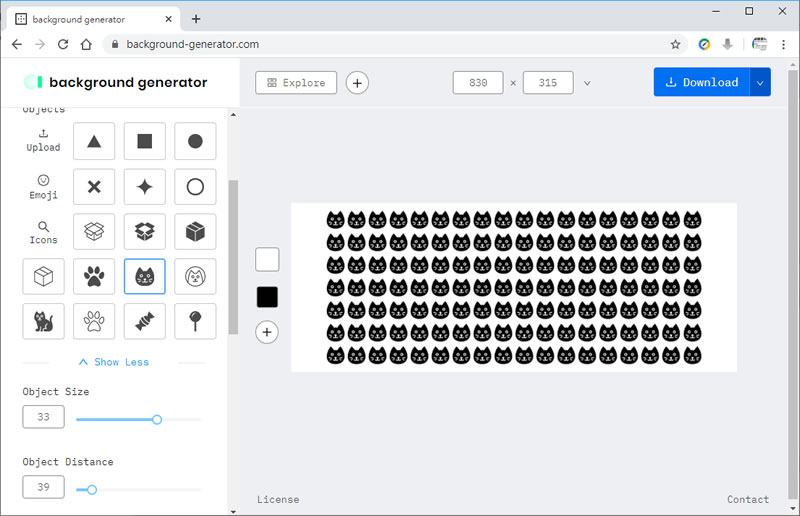Select the white color swatch
Image resolution: width=800 pixels, height=516 pixels.
pos(267,260)
